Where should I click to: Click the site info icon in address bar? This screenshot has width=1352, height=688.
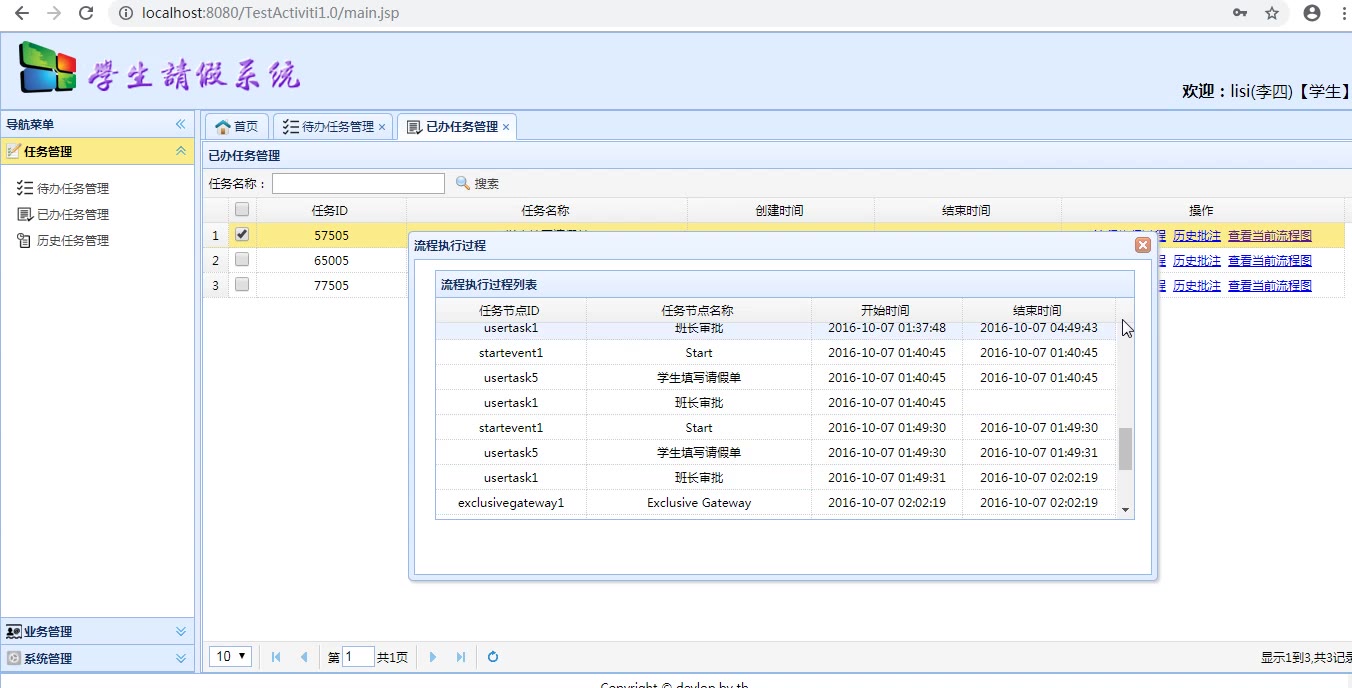point(125,13)
